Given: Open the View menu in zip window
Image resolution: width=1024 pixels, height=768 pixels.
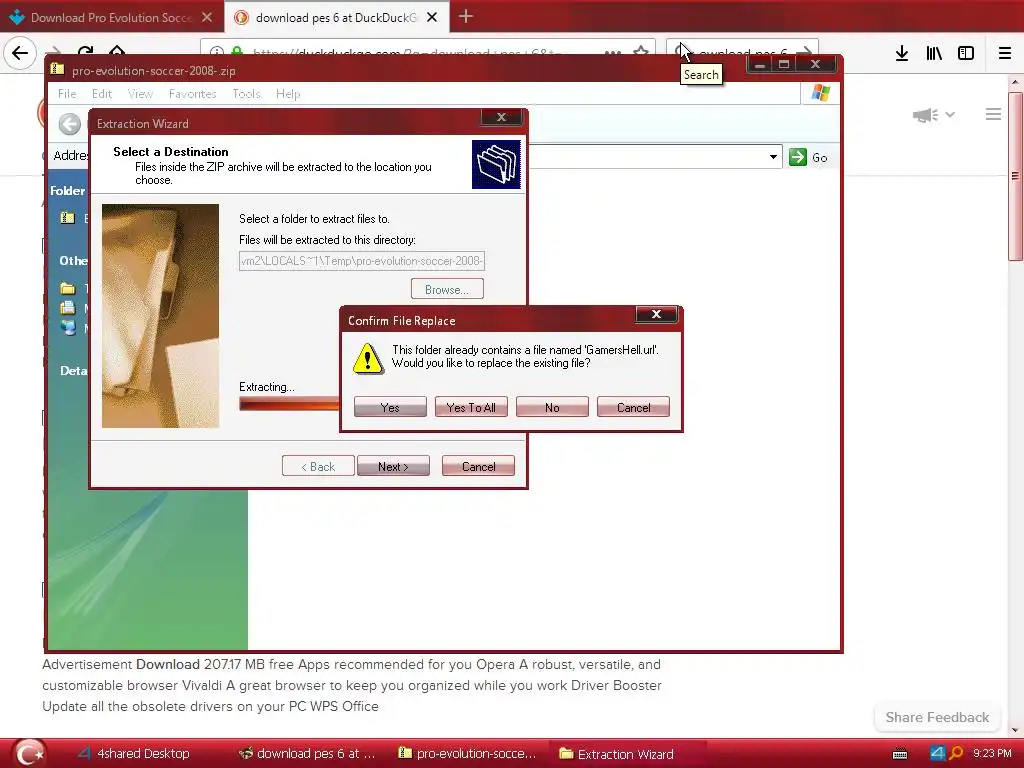Looking at the screenshot, I should click(x=140, y=94).
